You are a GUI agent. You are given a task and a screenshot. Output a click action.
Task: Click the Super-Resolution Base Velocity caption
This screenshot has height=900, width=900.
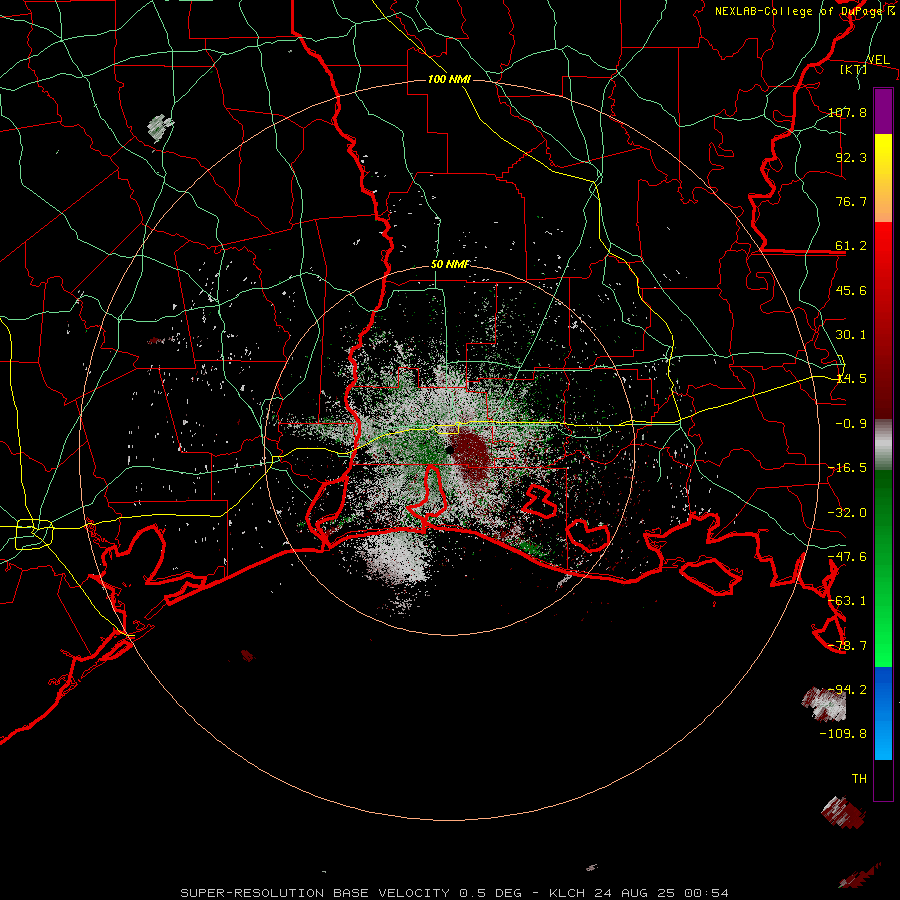tap(454, 893)
